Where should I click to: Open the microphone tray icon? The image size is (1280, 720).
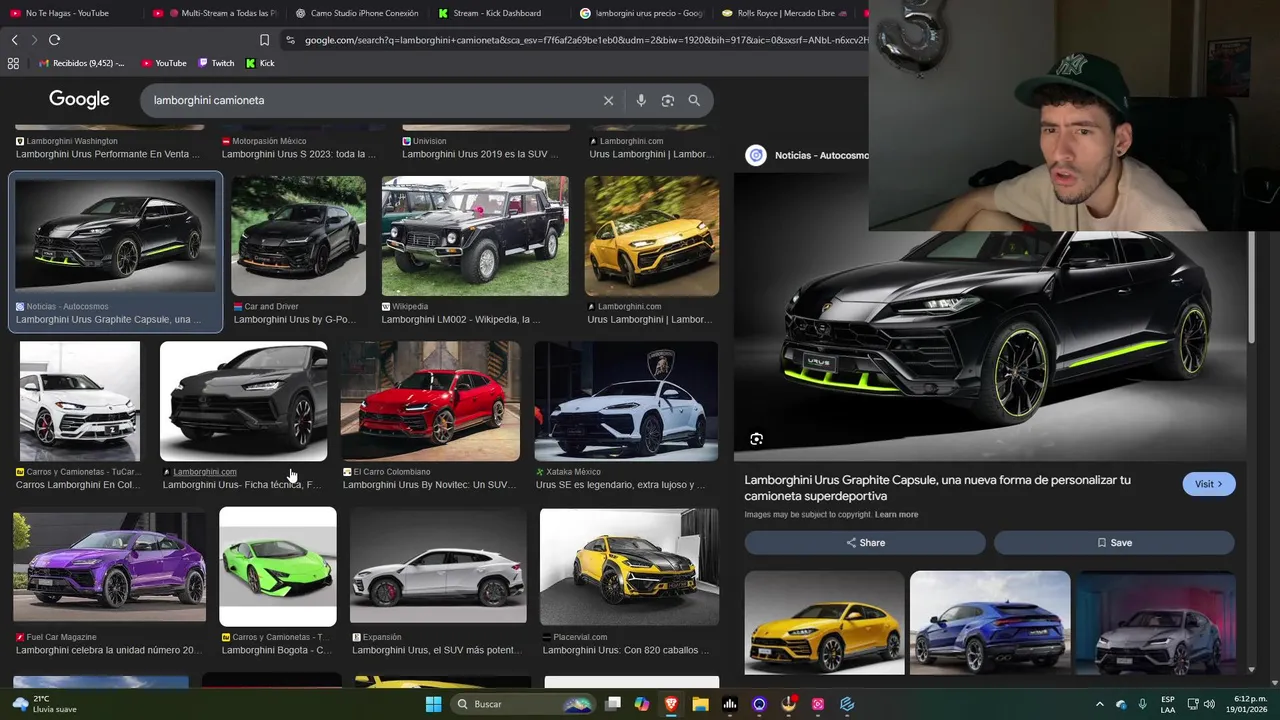tap(1142, 704)
